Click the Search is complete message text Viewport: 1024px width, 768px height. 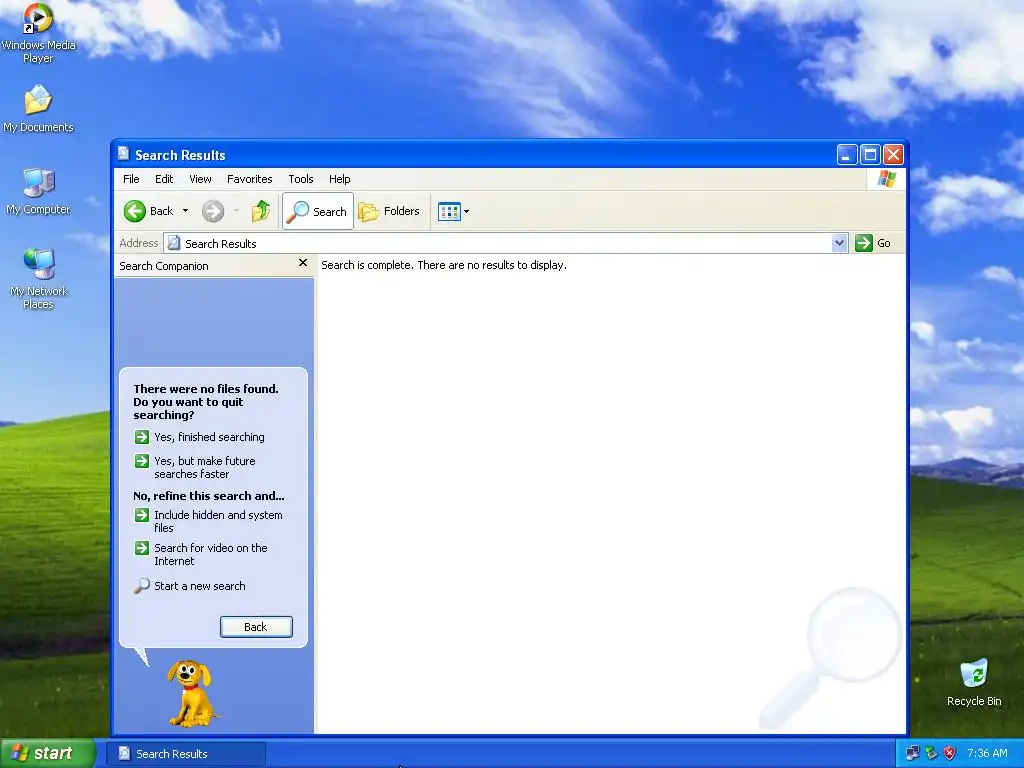[x=444, y=265]
